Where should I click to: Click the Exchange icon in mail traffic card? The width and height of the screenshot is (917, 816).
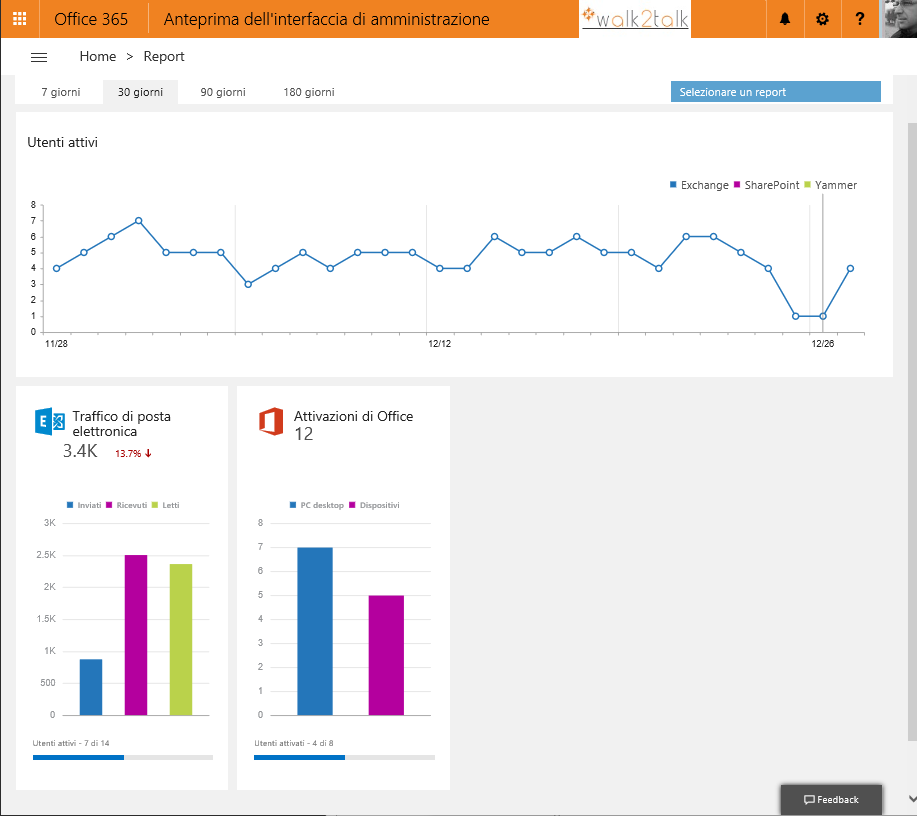click(x=50, y=421)
